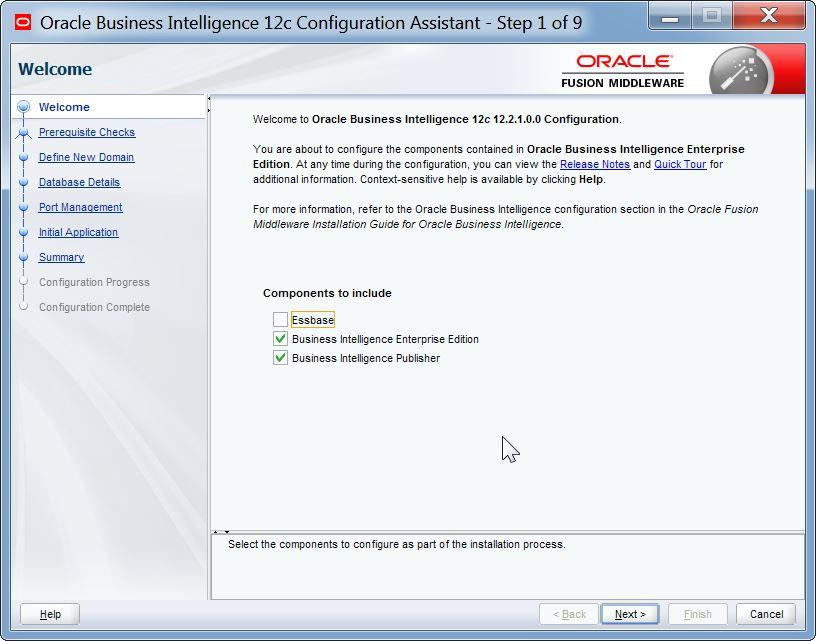Click the Fusion Middleware wizard wand icon
Image resolution: width=816 pixels, height=641 pixels.
741,71
